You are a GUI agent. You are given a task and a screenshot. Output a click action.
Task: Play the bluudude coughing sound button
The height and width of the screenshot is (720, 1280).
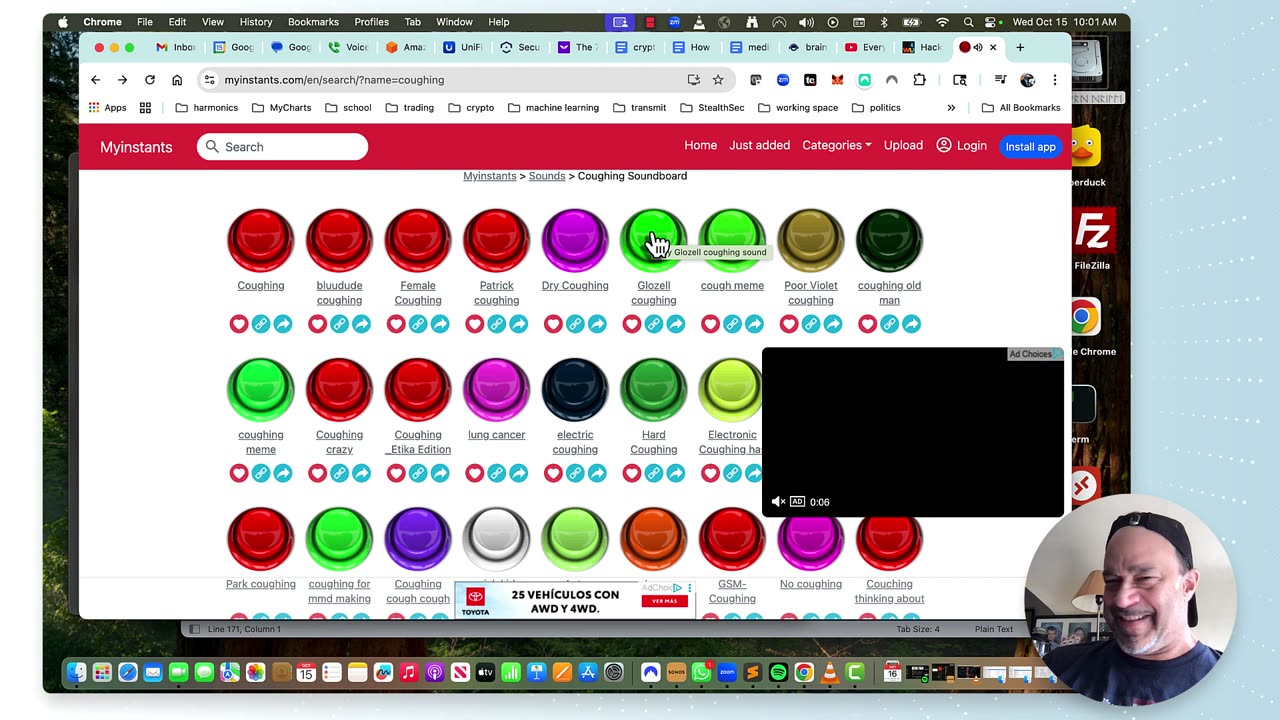click(x=339, y=240)
